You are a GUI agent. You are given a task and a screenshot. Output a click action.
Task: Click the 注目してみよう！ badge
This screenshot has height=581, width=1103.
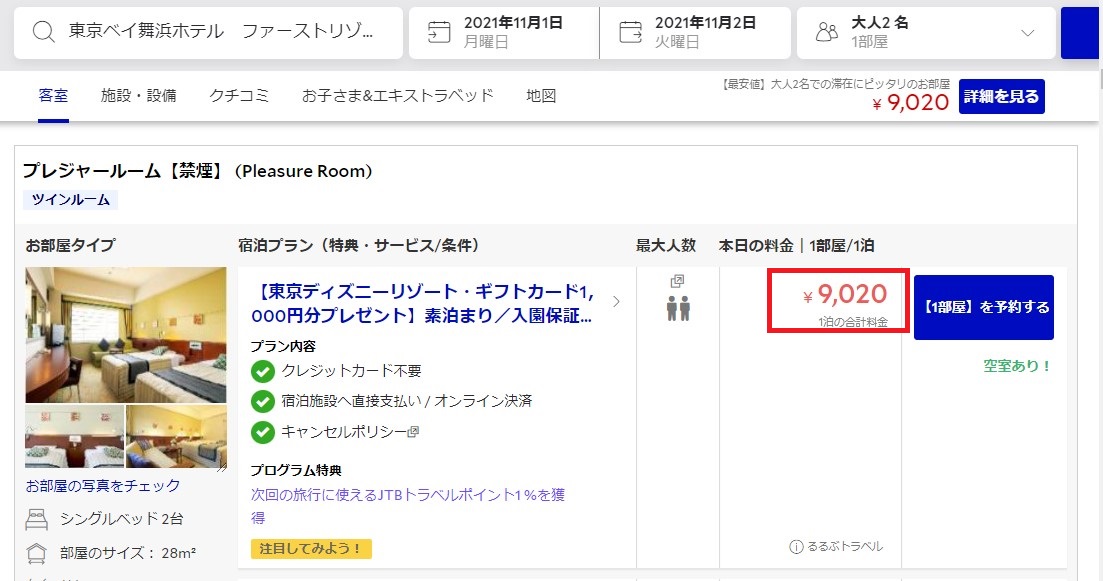click(311, 549)
